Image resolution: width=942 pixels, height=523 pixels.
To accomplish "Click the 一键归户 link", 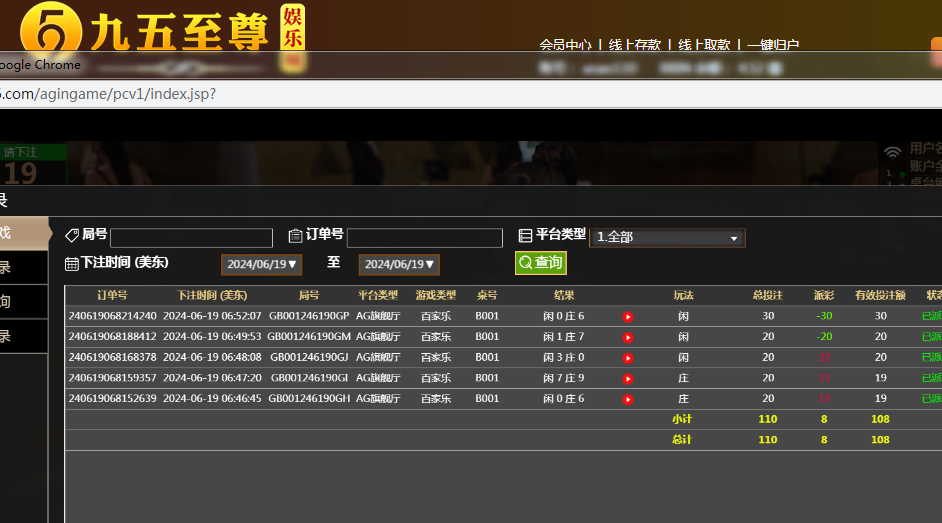I will click(772, 45).
